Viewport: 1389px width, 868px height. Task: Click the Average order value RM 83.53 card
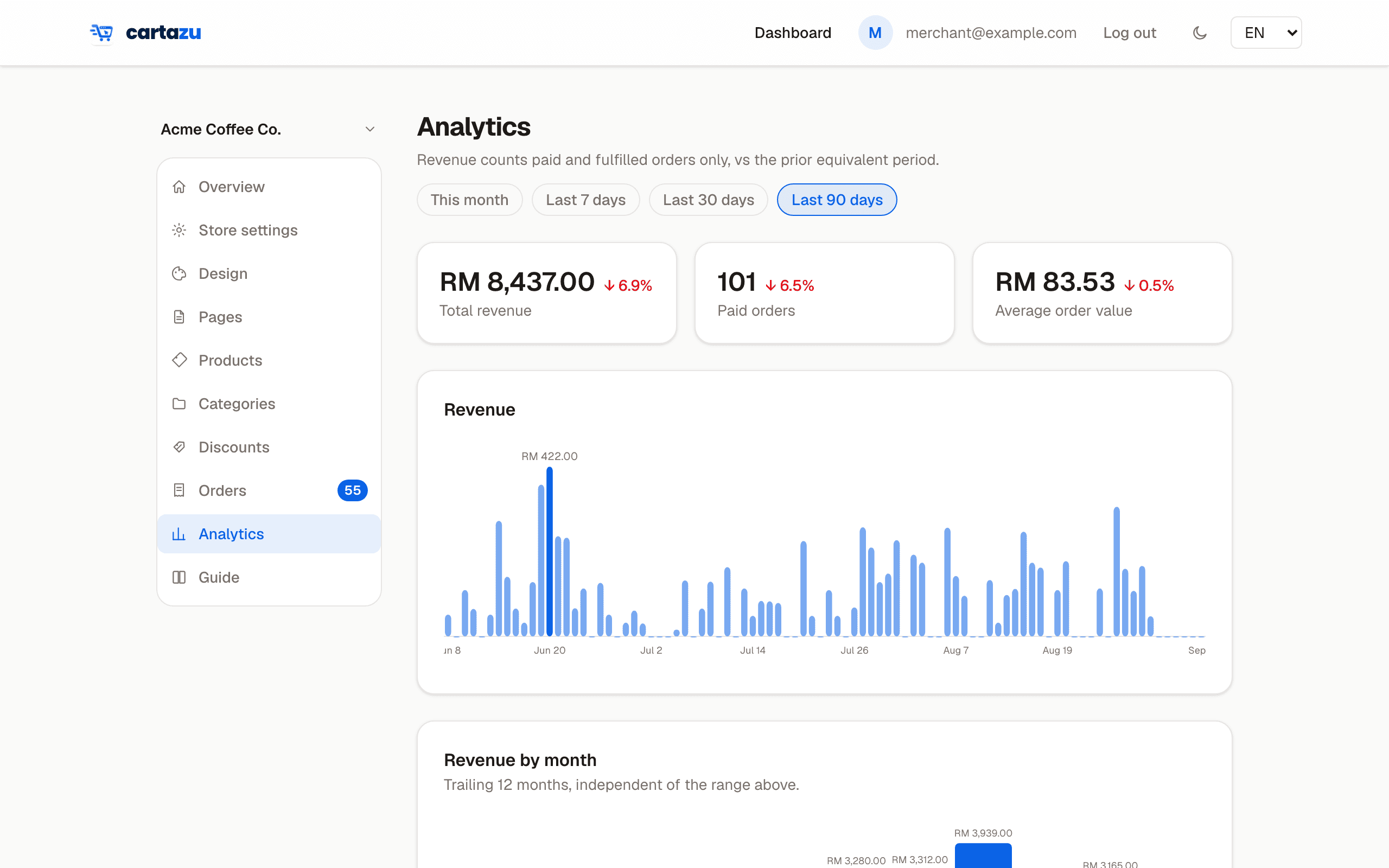tap(1102, 293)
